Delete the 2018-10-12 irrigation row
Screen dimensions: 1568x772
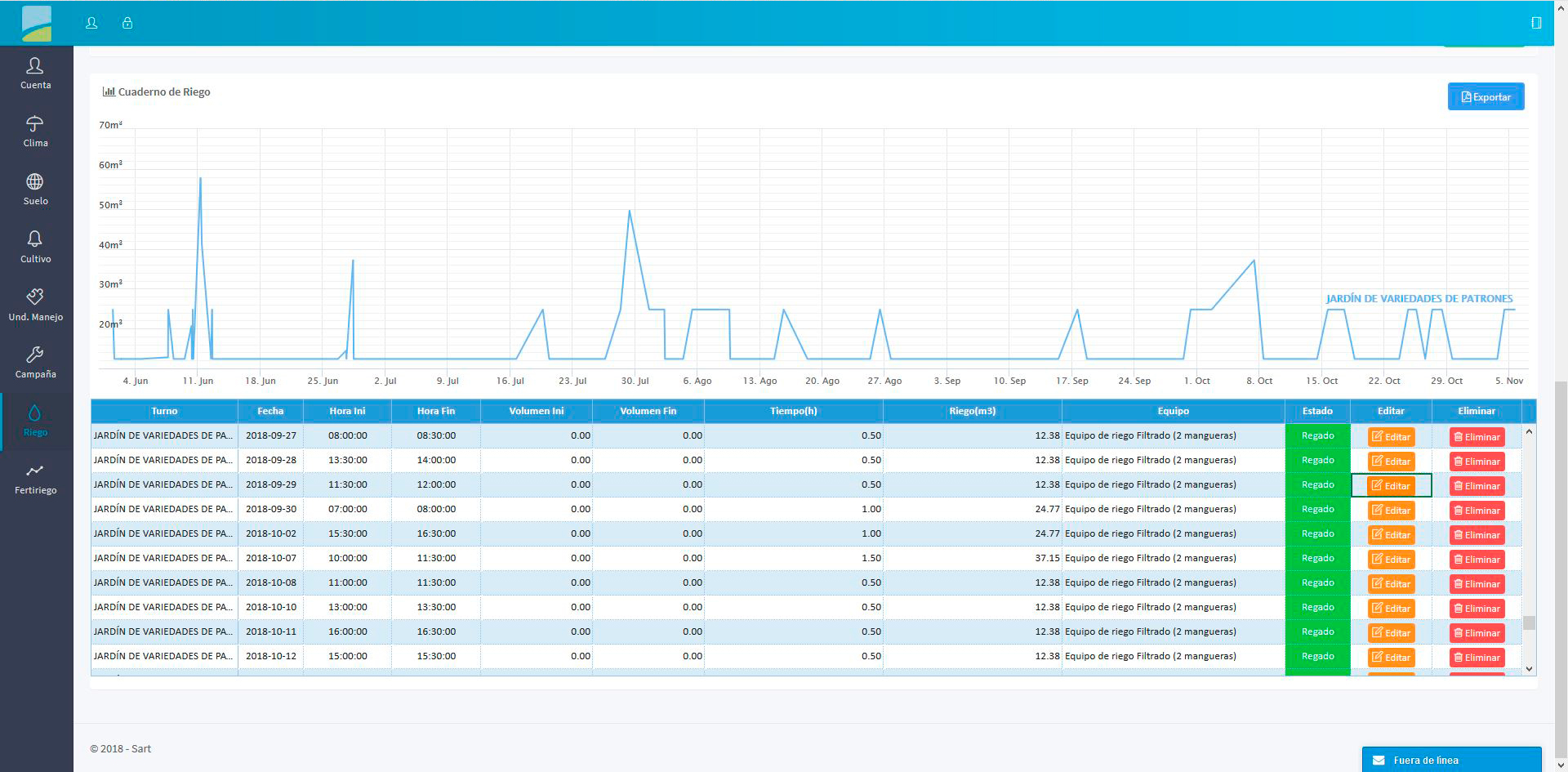coord(1477,658)
